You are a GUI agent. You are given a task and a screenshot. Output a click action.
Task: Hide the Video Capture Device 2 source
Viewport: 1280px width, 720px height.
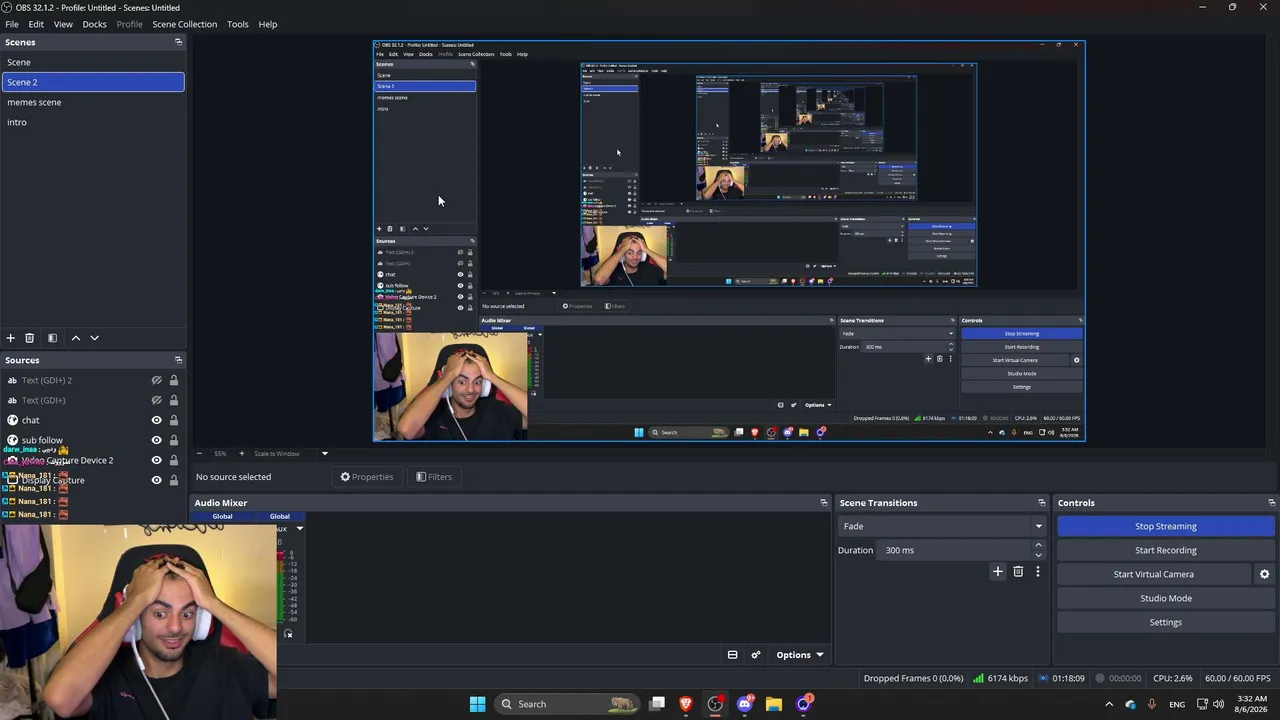point(156,460)
